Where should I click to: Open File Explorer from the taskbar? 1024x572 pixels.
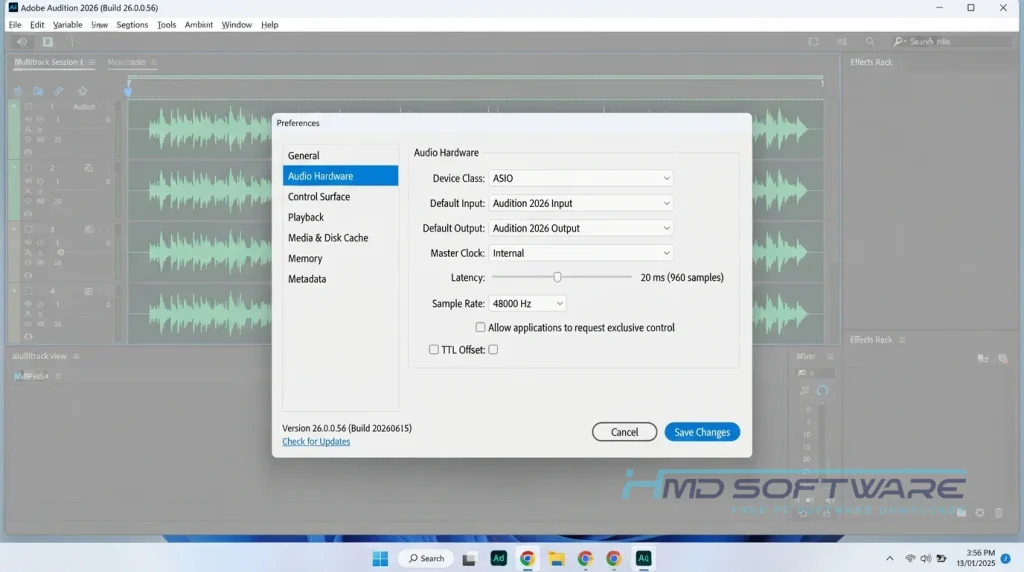point(556,558)
